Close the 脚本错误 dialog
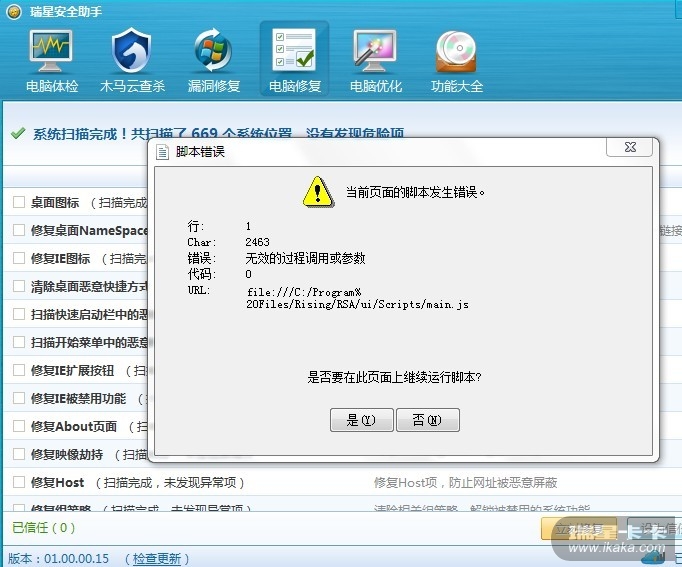Viewport: 682px width, 567px height. click(629, 147)
